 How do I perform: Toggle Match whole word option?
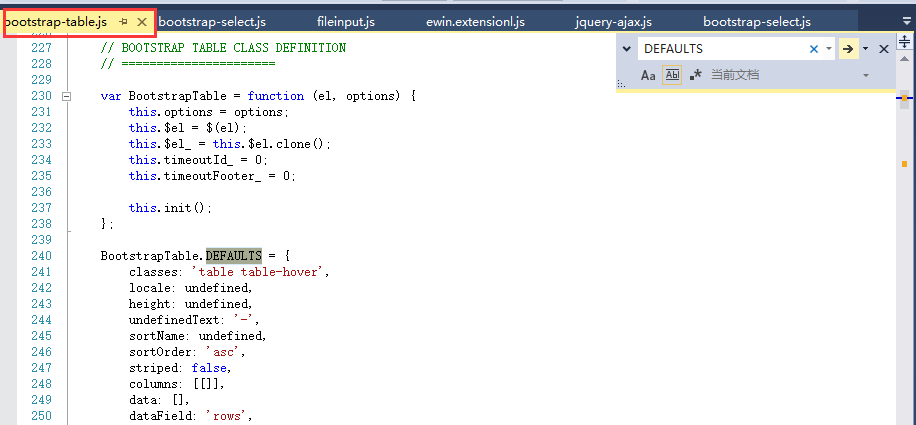[x=672, y=75]
